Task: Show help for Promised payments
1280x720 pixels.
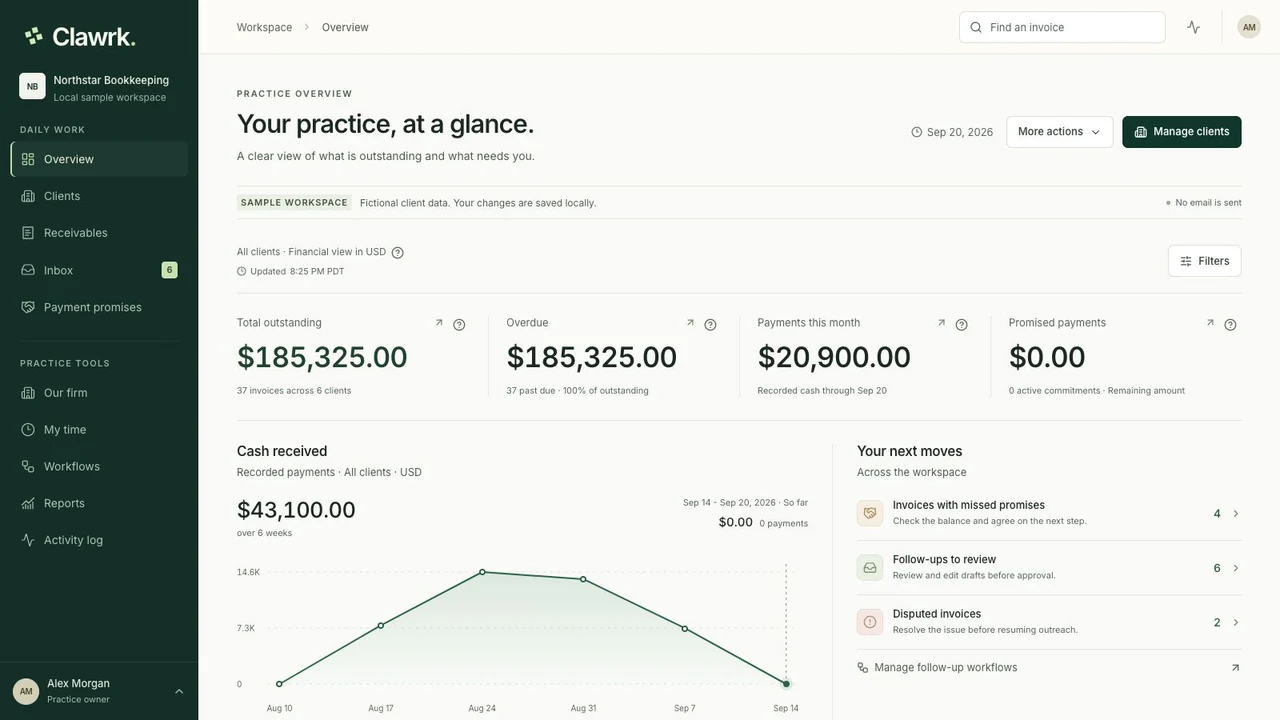Action: click(x=1230, y=325)
